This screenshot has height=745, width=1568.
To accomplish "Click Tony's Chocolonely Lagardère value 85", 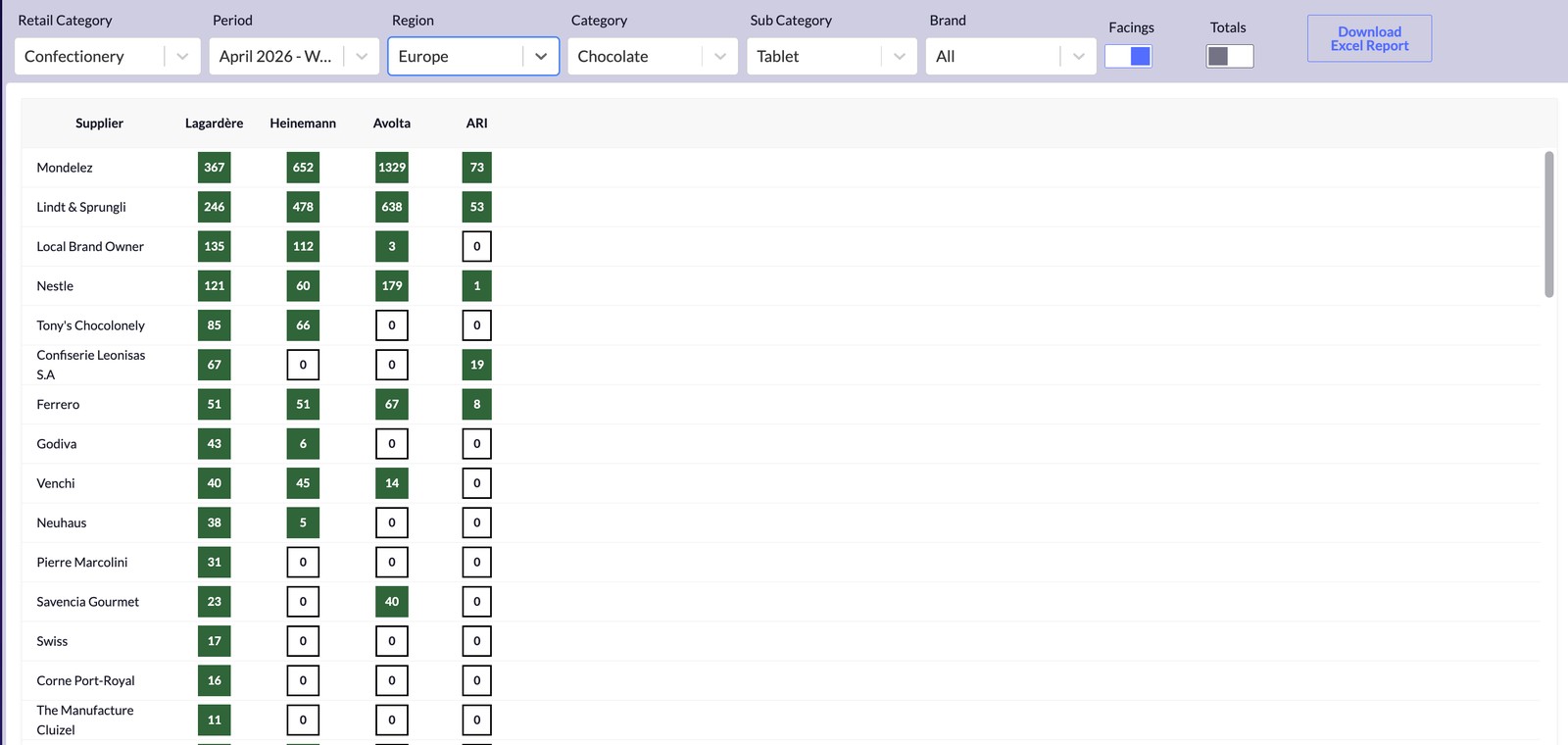I will click(214, 325).
